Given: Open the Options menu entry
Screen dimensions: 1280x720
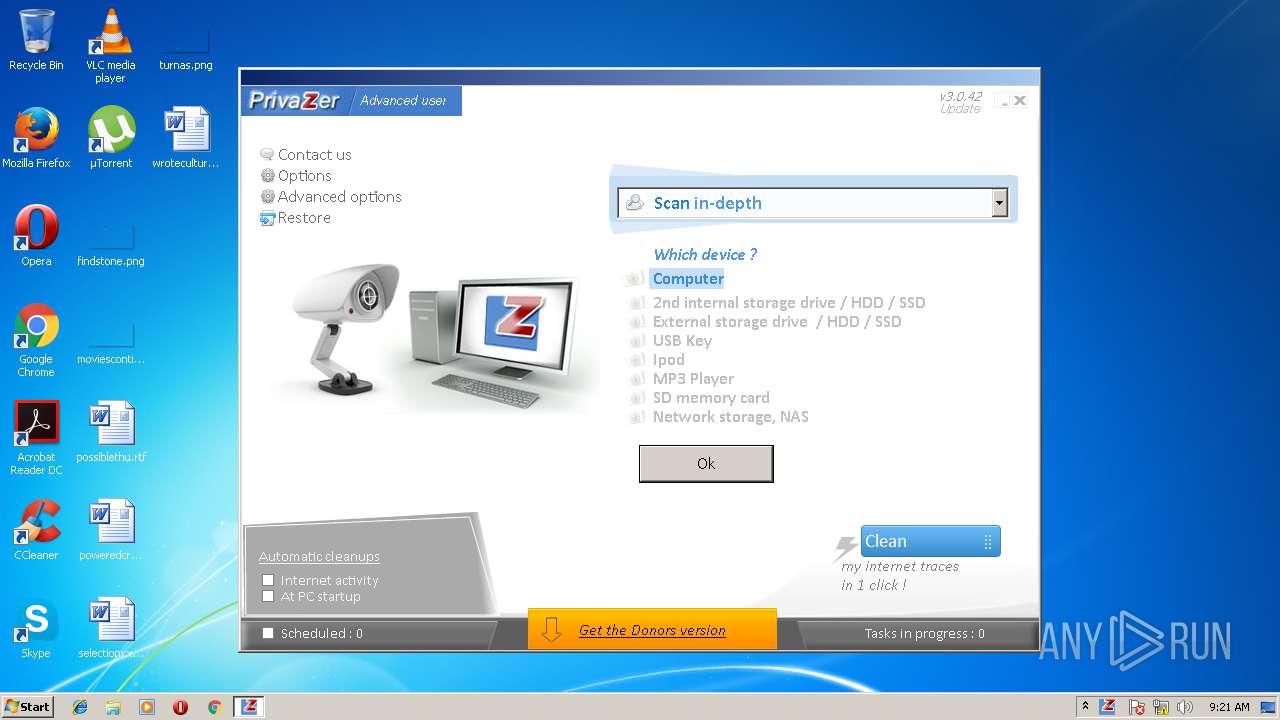Looking at the screenshot, I should click(x=296, y=175).
